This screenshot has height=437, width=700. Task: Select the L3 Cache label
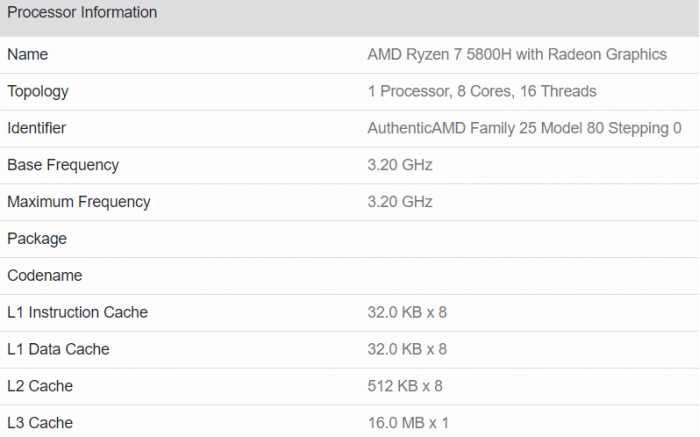click(40, 423)
